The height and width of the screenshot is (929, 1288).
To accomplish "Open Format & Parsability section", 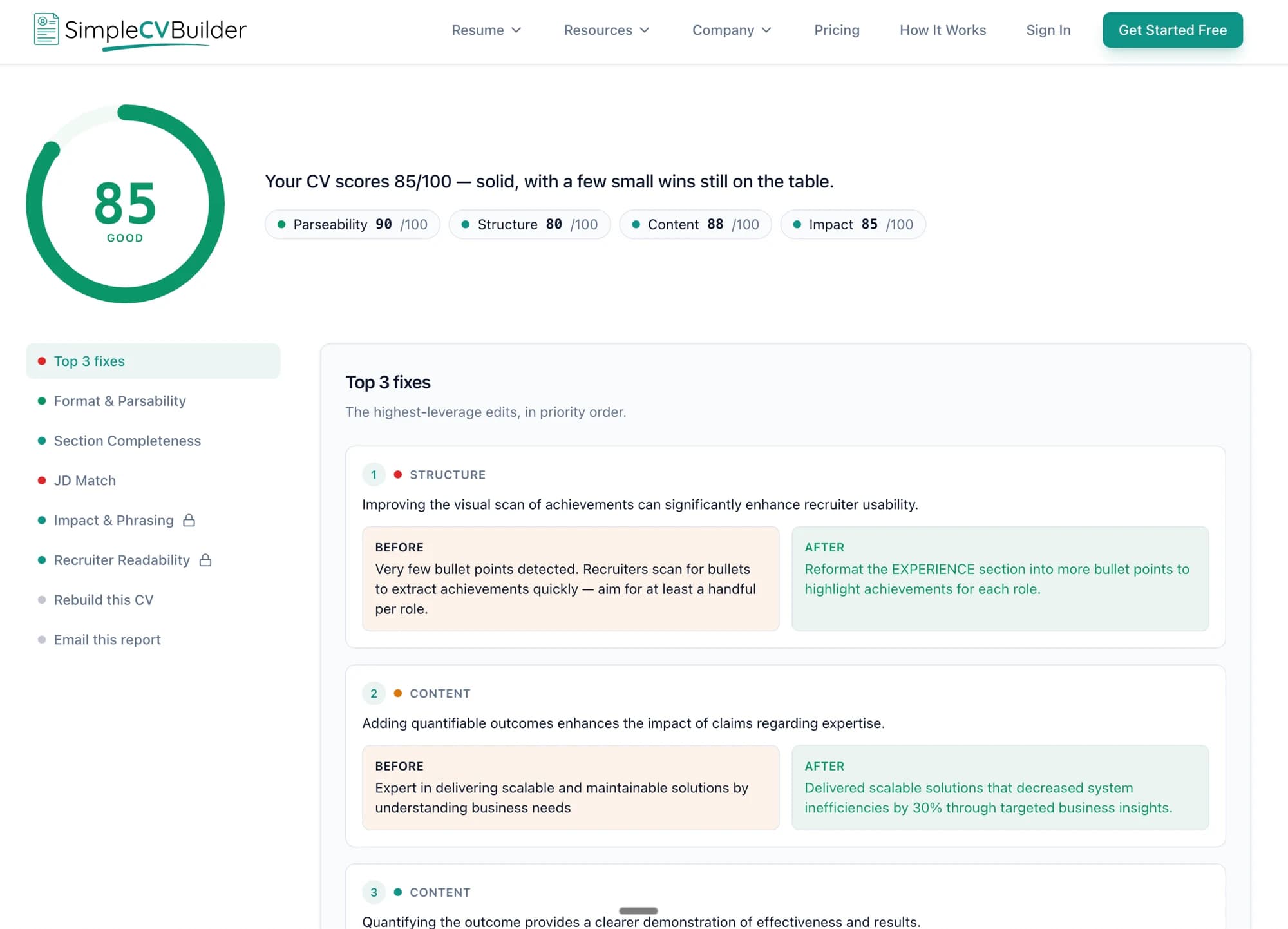I will tap(153, 401).
